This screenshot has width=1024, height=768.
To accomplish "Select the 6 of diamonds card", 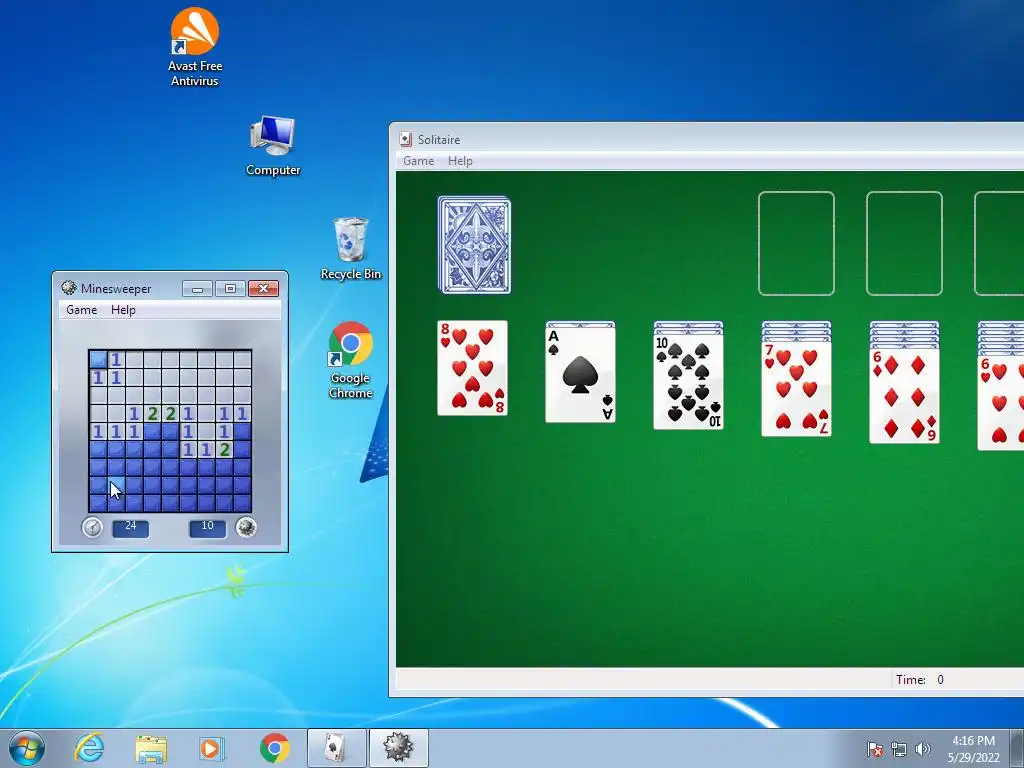I will 904,396.
